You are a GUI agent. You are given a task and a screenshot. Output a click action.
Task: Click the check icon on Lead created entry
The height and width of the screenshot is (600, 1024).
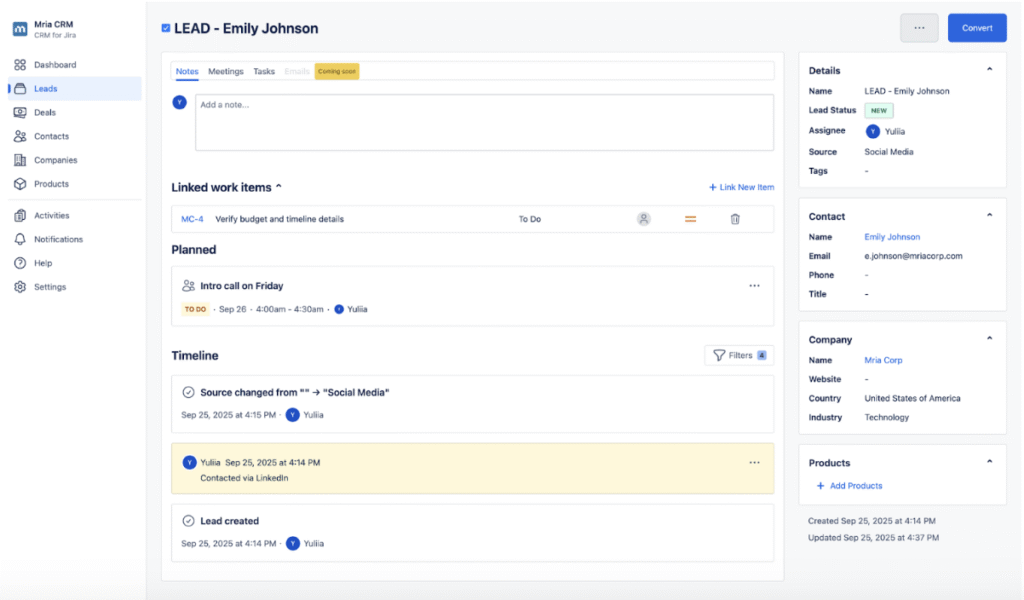coord(188,520)
